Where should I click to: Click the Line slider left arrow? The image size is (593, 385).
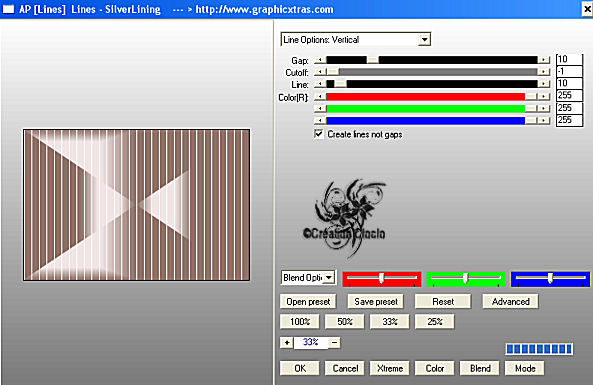(x=320, y=84)
